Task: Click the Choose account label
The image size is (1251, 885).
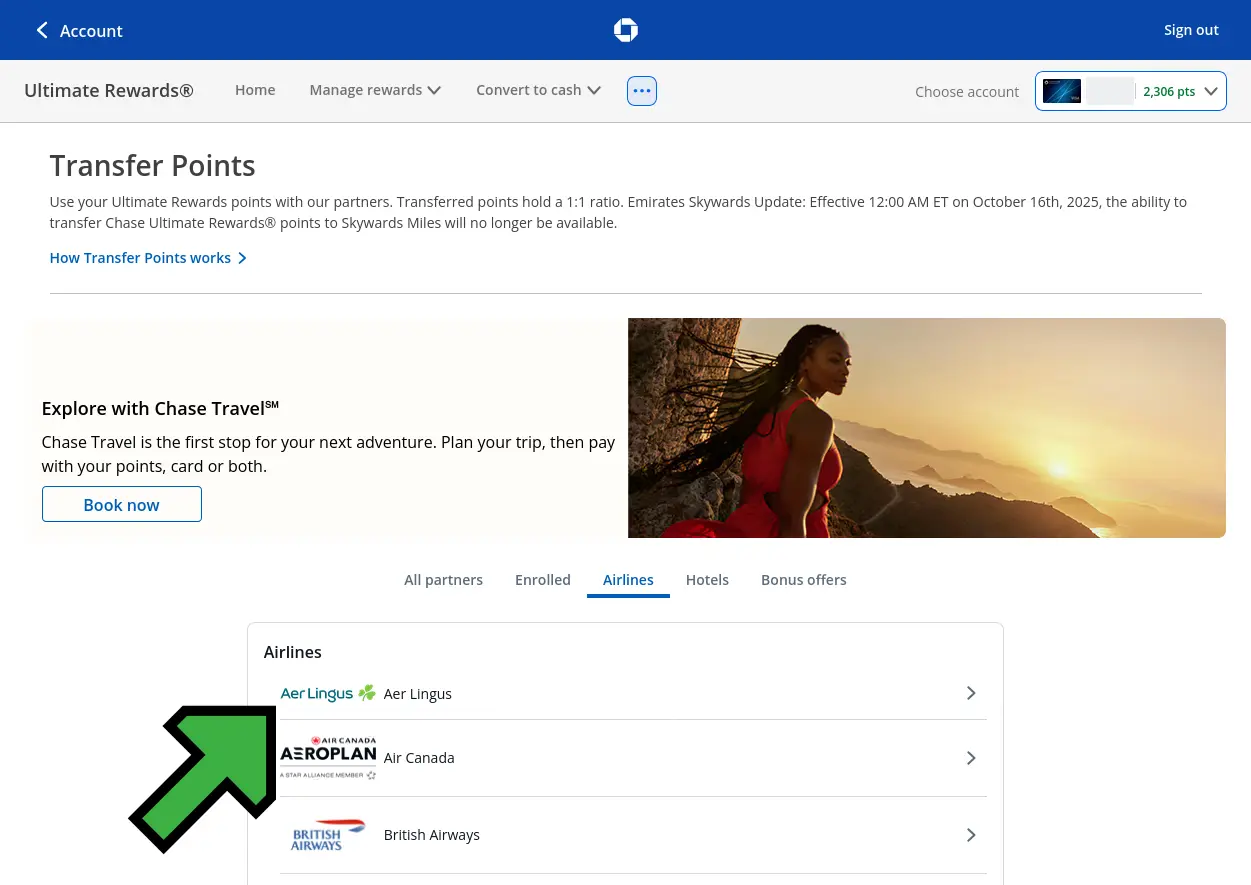Action: point(967,92)
